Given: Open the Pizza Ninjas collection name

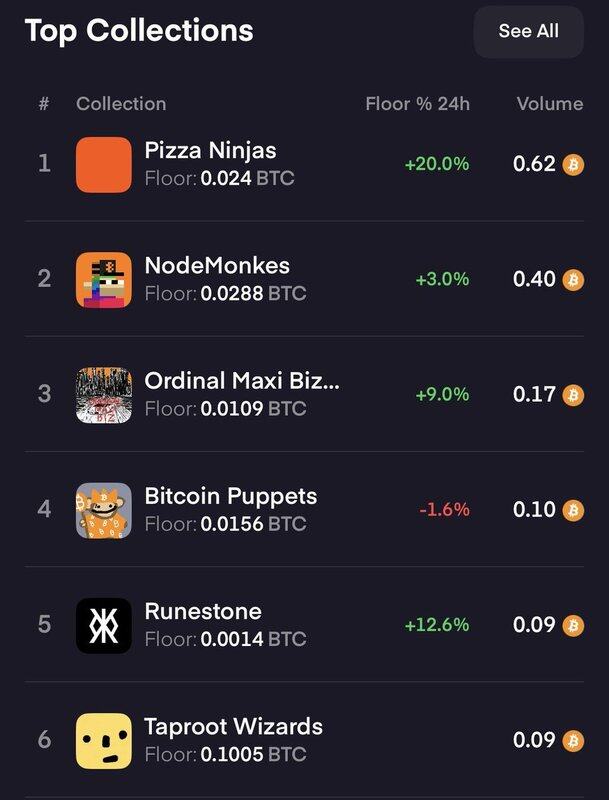Looking at the screenshot, I should (210, 151).
